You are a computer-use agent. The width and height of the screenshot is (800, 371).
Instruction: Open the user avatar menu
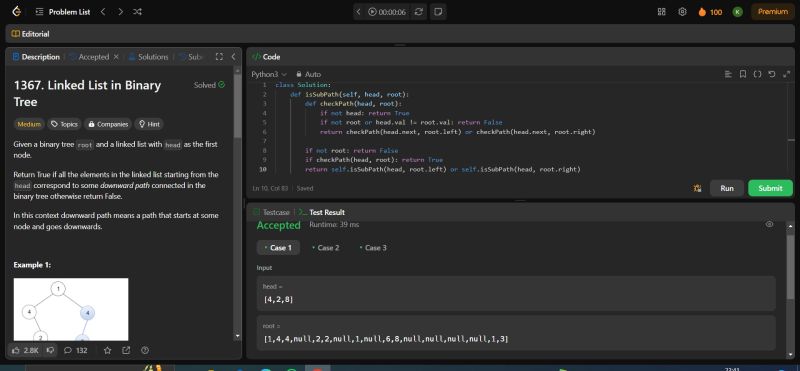click(x=738, y=12)
